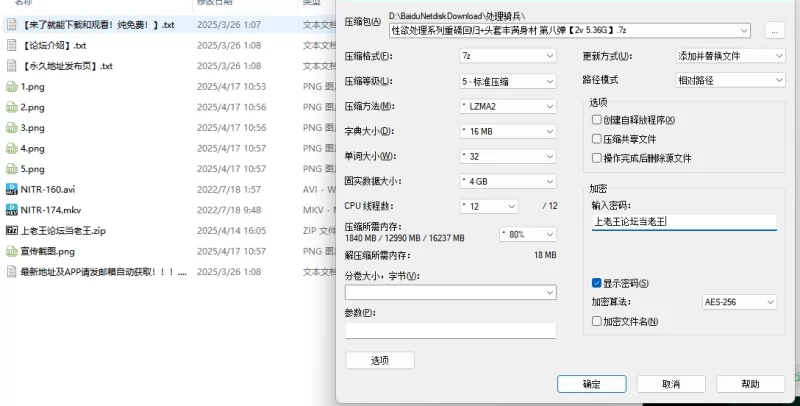The height and width of the screenshot is (406, 800).
Task: Select the 上老王论坛当老王.zip archive icon
Action: tap(12, 230)
